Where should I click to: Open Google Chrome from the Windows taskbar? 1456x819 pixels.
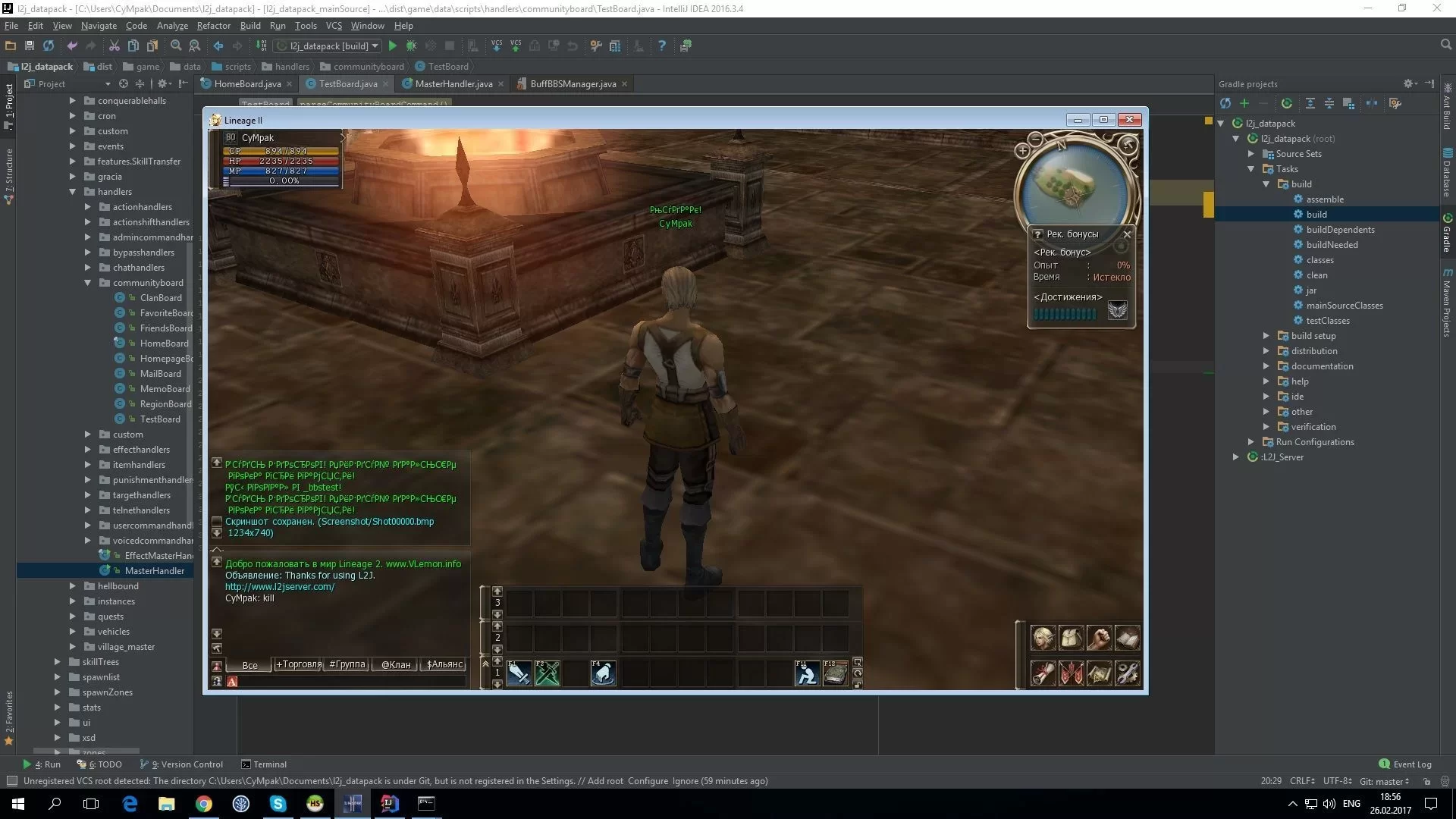(204, 804)
